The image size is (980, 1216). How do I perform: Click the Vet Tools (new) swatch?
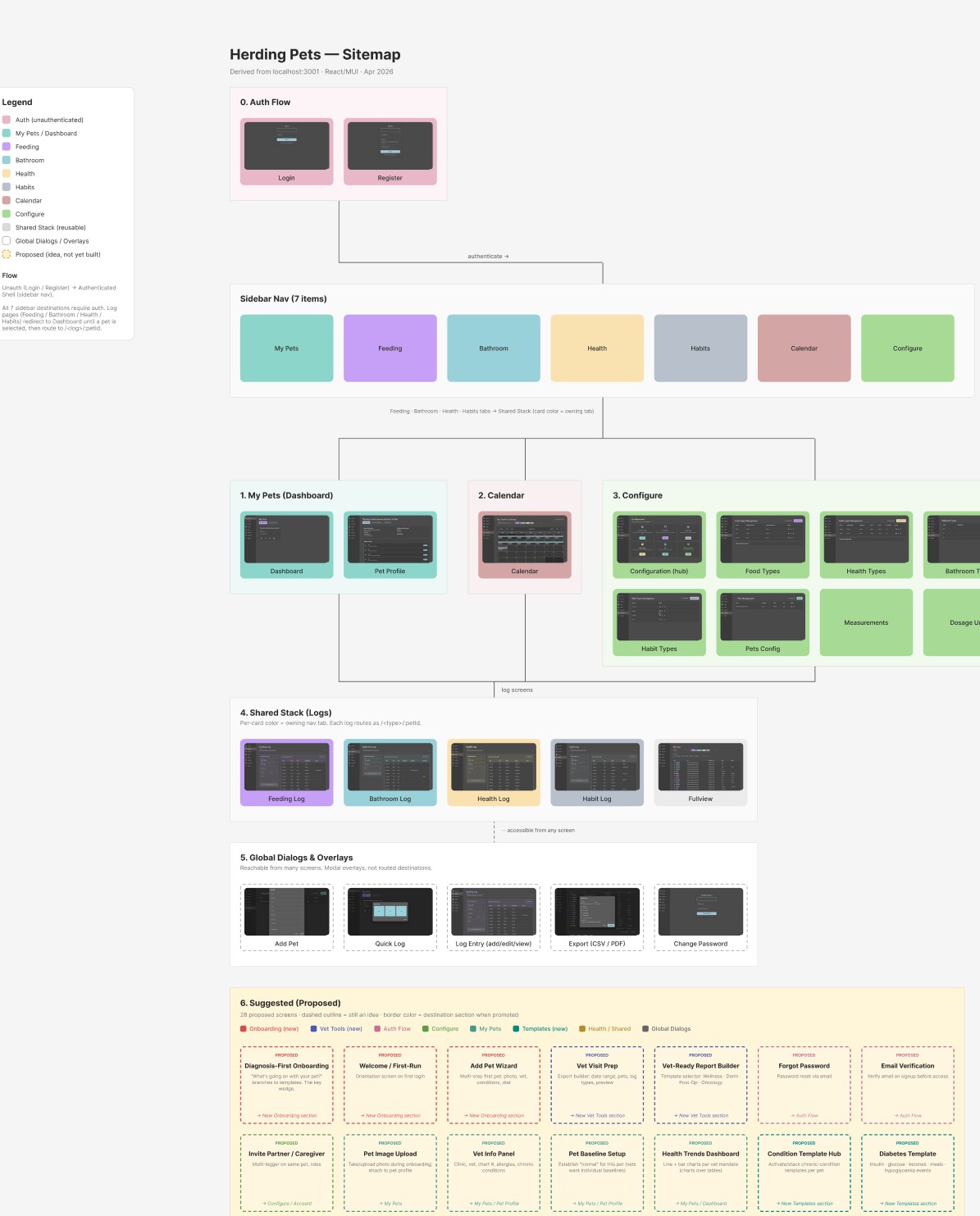coord(313,1028)
